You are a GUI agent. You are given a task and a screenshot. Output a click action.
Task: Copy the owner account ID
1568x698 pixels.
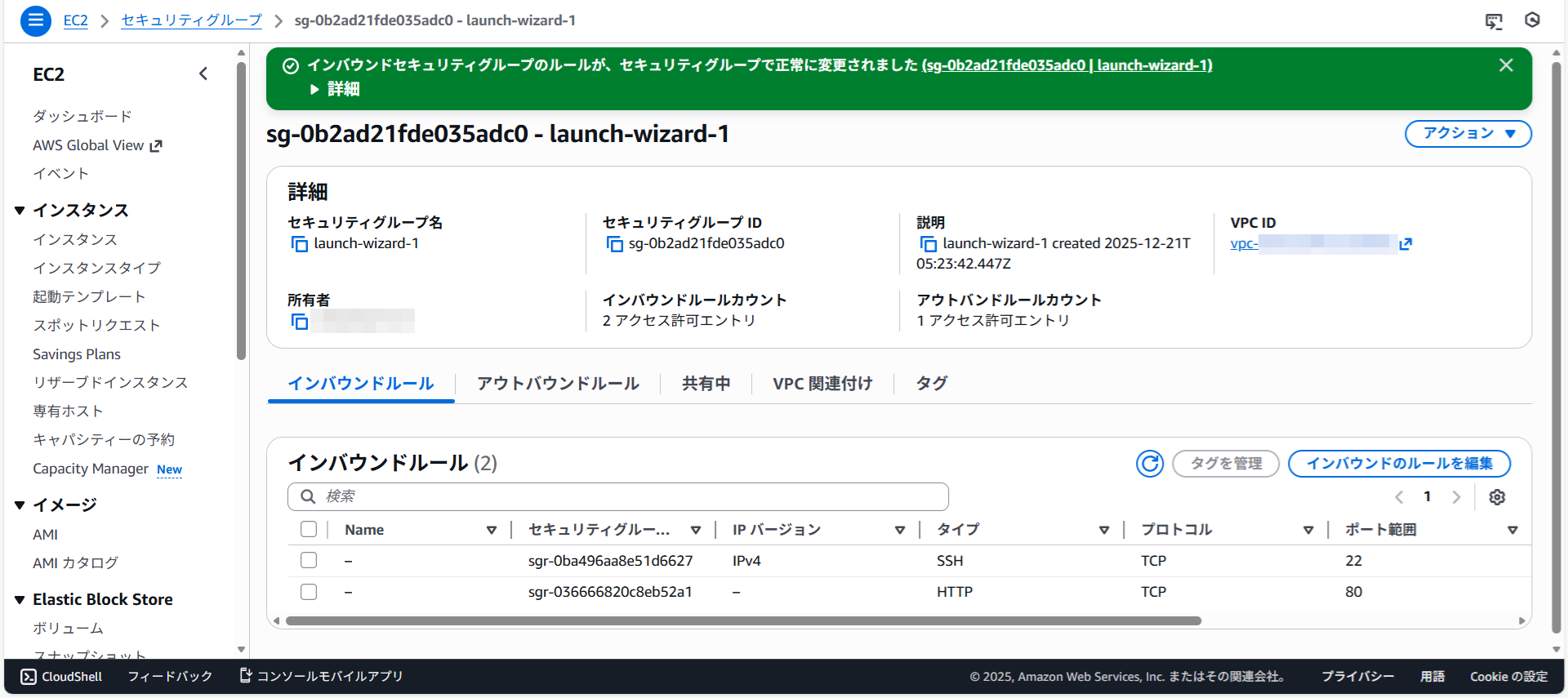tap(300, 322)
